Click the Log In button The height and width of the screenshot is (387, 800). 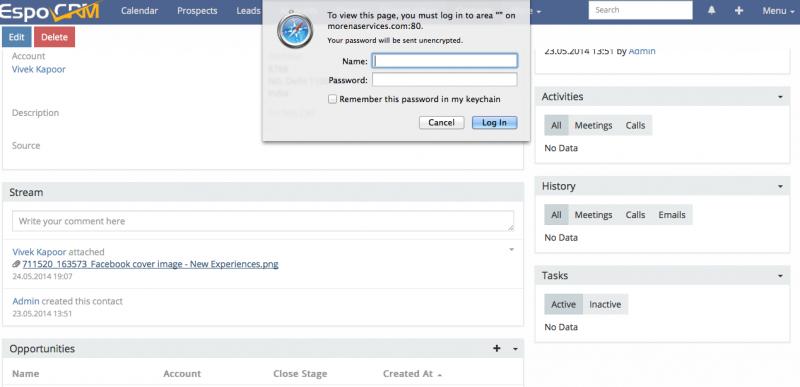494,122
